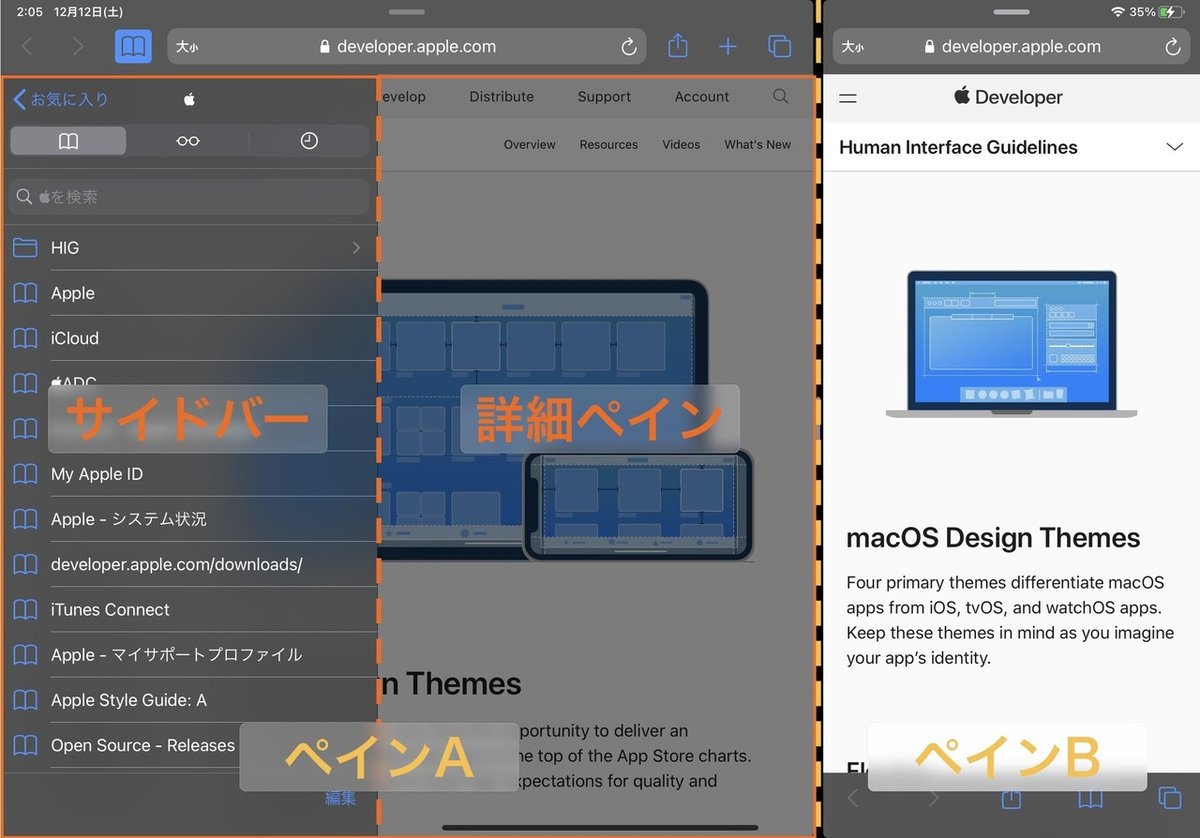Go to the Resources section link
Image resolution: width=1200 pixels, height=838 pixels.
coord(608,145)
